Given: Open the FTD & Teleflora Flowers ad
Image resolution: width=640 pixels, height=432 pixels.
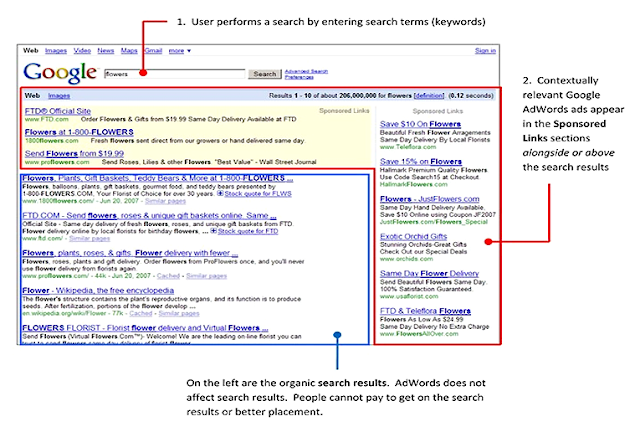Looking at the screenshot, I should [425, 311].
